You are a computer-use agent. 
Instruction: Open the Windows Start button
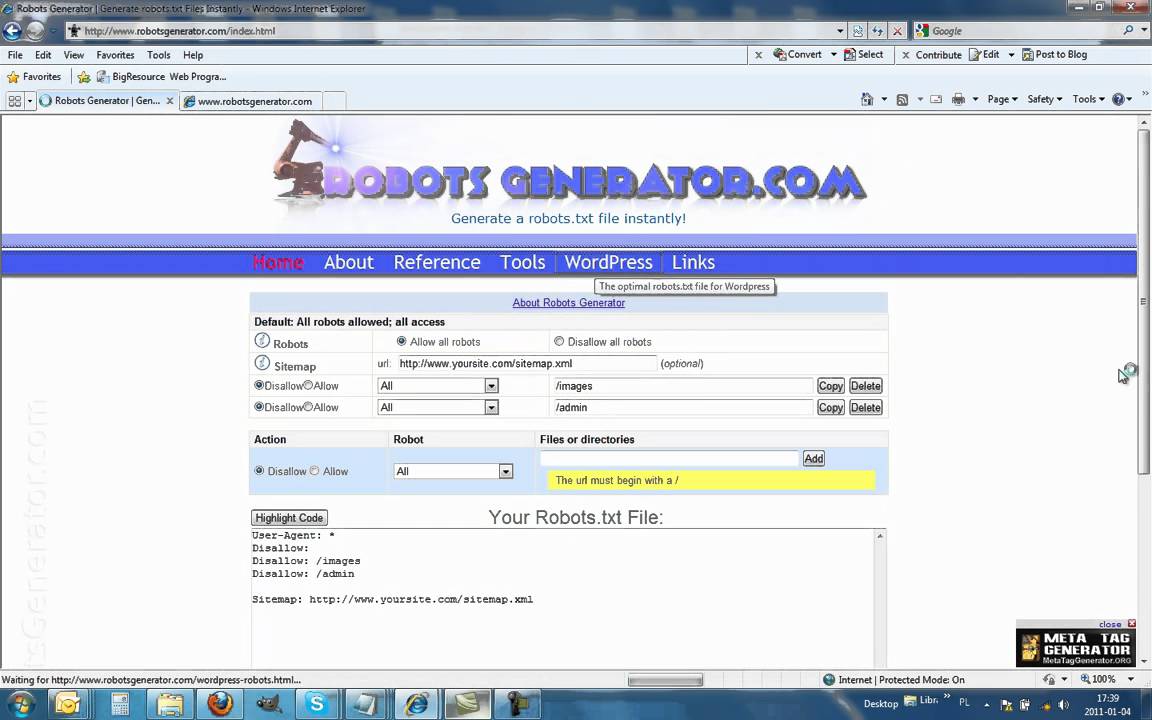click(x=21, y=704)
